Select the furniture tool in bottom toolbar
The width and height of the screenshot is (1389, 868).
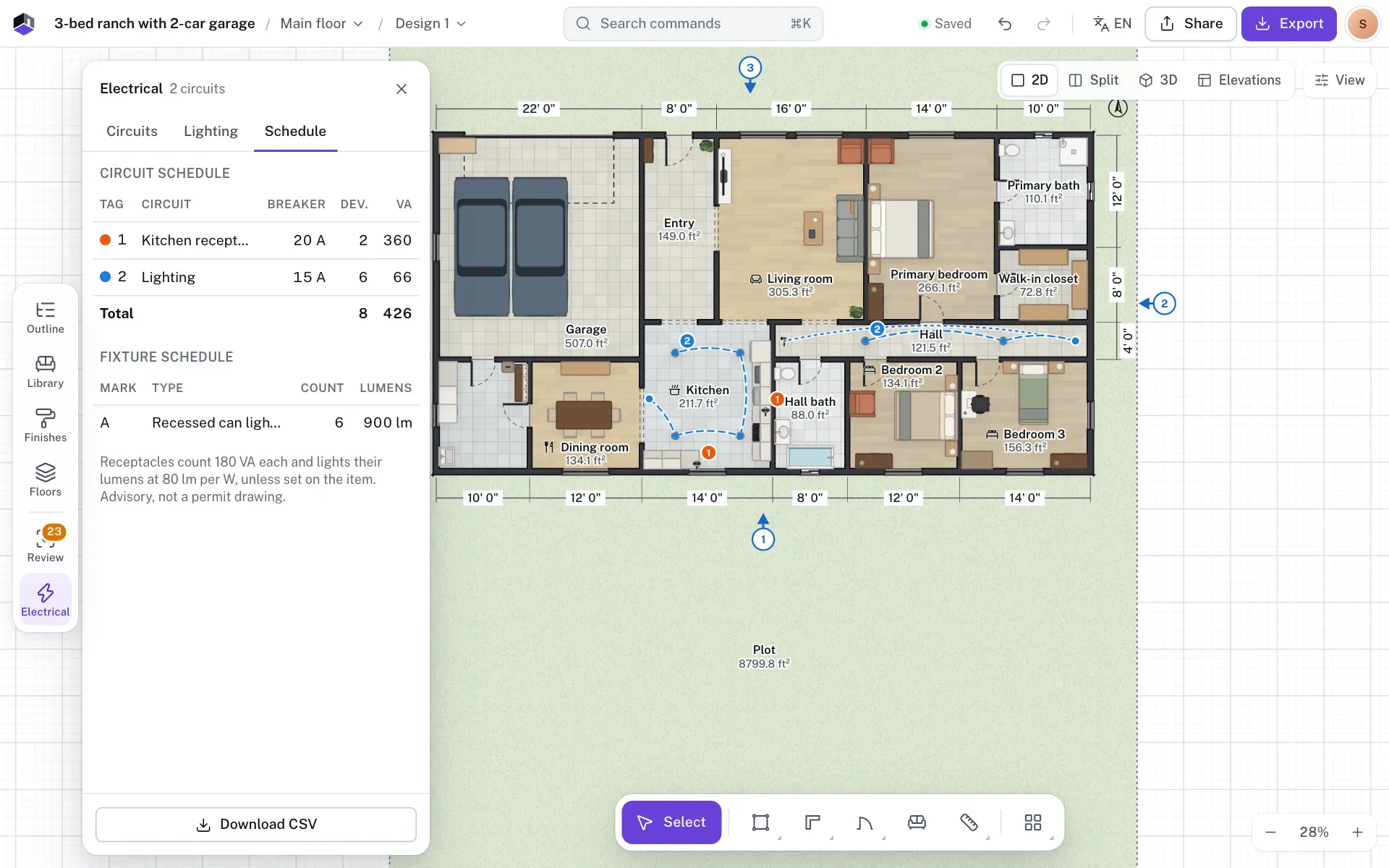click(917, 822)
